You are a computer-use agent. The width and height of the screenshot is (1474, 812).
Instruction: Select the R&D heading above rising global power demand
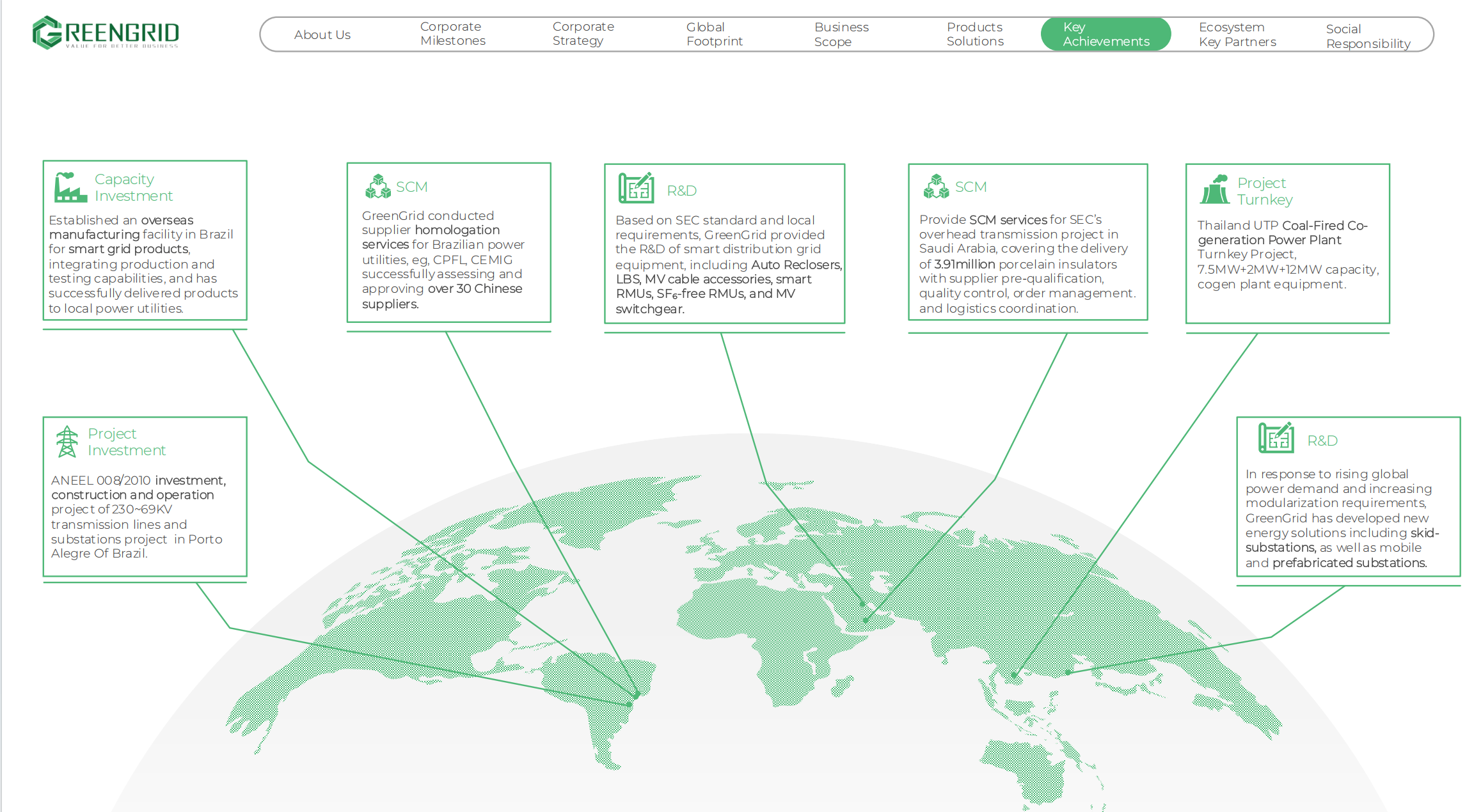(1322, 441)
